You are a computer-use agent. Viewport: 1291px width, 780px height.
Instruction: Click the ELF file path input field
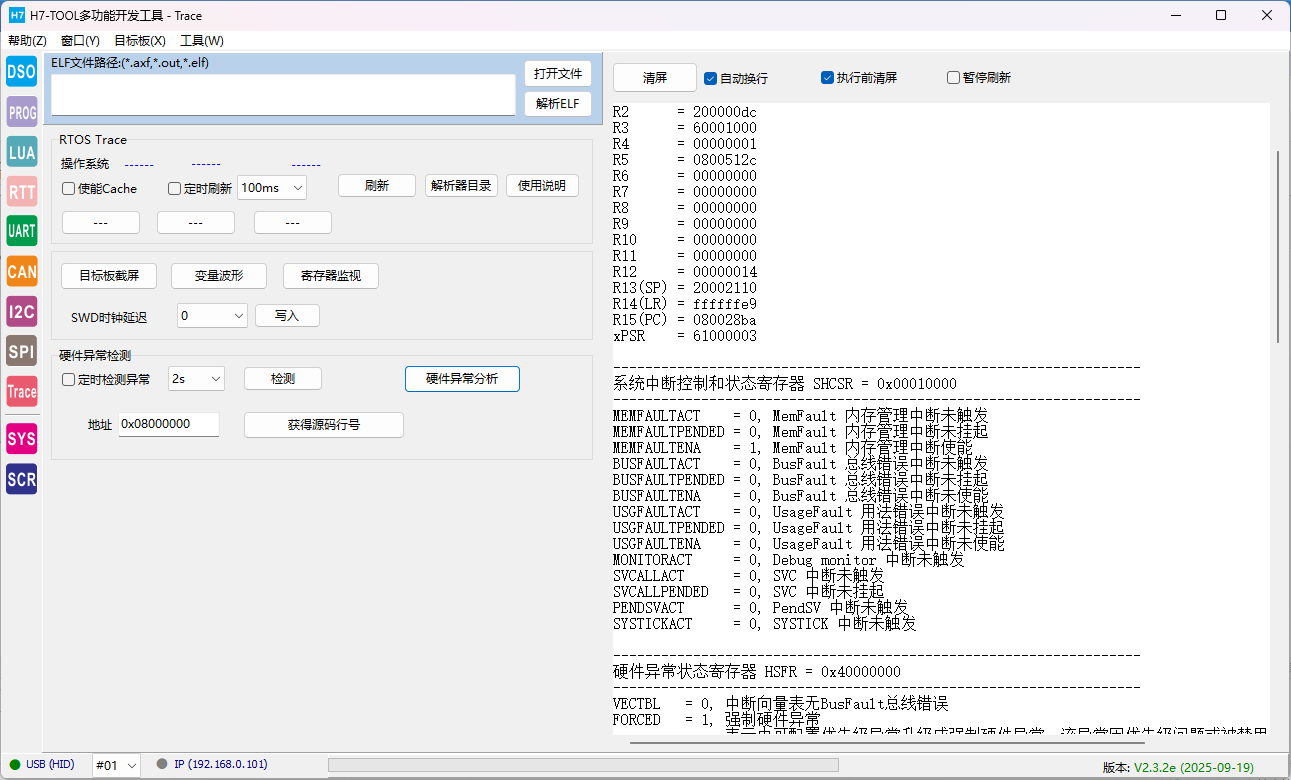click(x=284, y=95)
